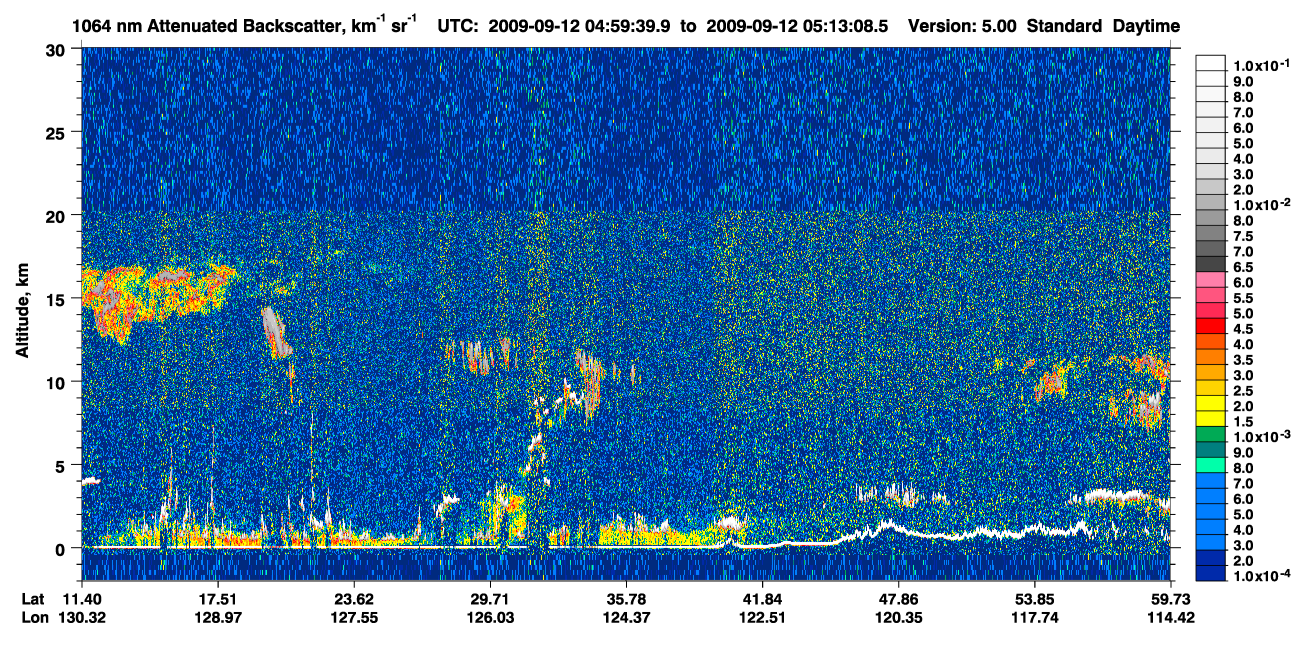Click the latitude value '11.40'
This screenshot has width=1300, height=667.
click(81, 598)
